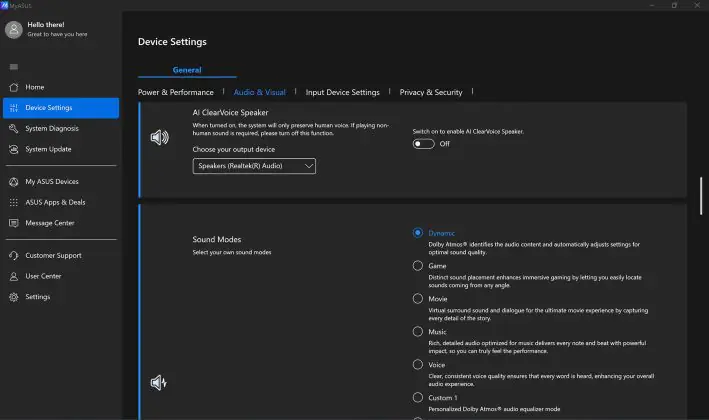Collapse the sidebar hamburger menu
Viewport: 709px width, 420px height.
[14, 67]
